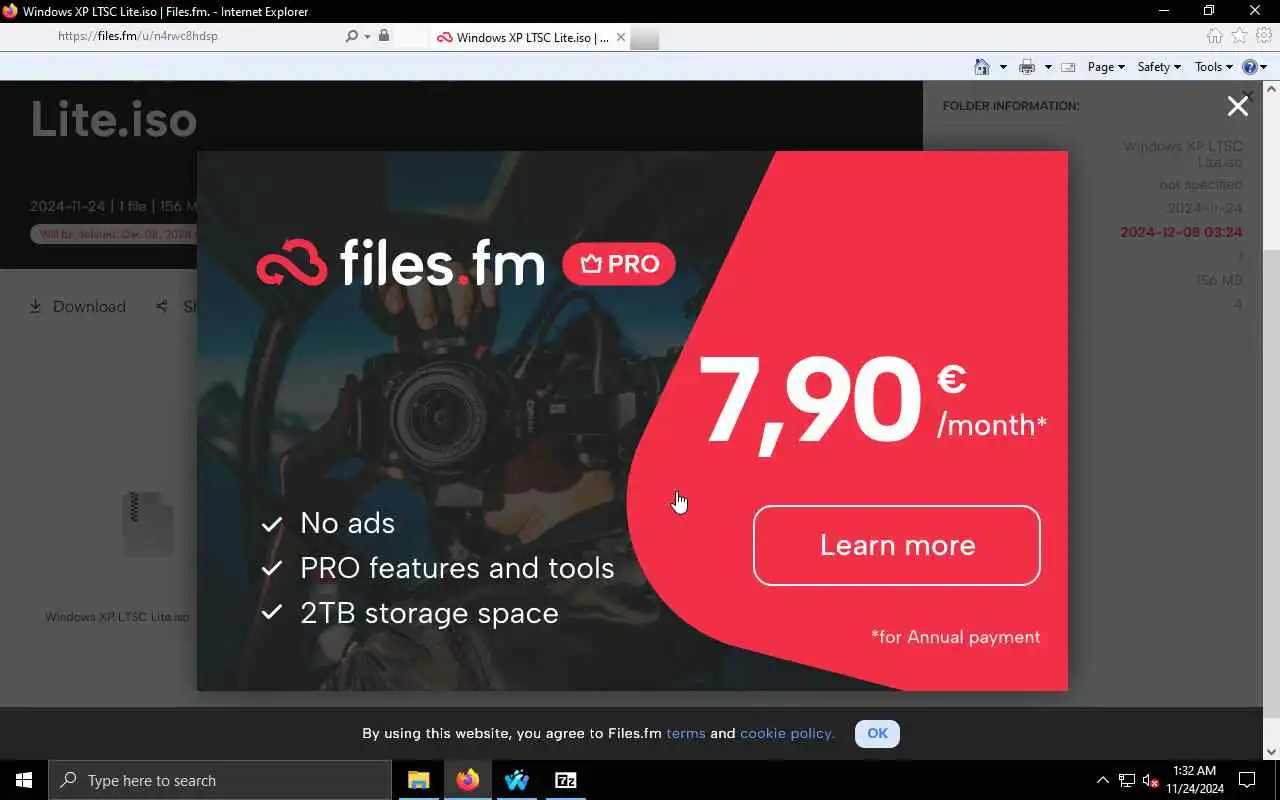Click the network tray icon

pyautogui.click(x=1126, y=780)
